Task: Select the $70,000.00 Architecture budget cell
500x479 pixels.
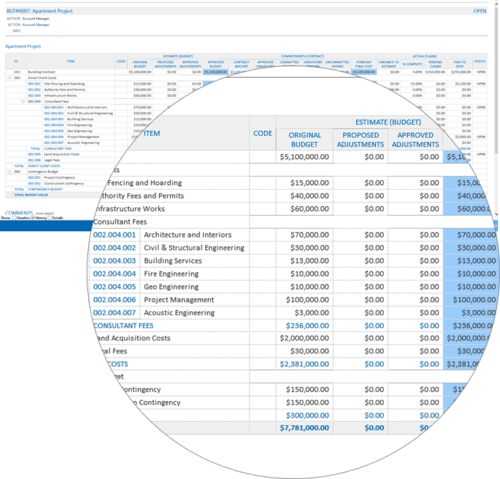Action: [x=310, y=235]
